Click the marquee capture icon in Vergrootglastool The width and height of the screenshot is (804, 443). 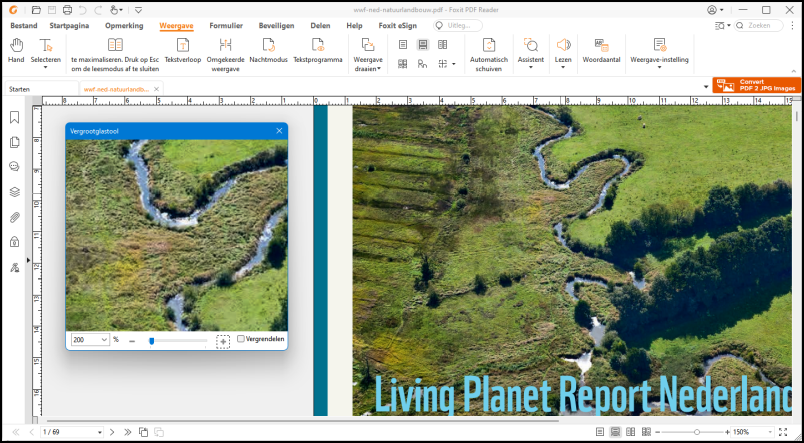(223, 341)
